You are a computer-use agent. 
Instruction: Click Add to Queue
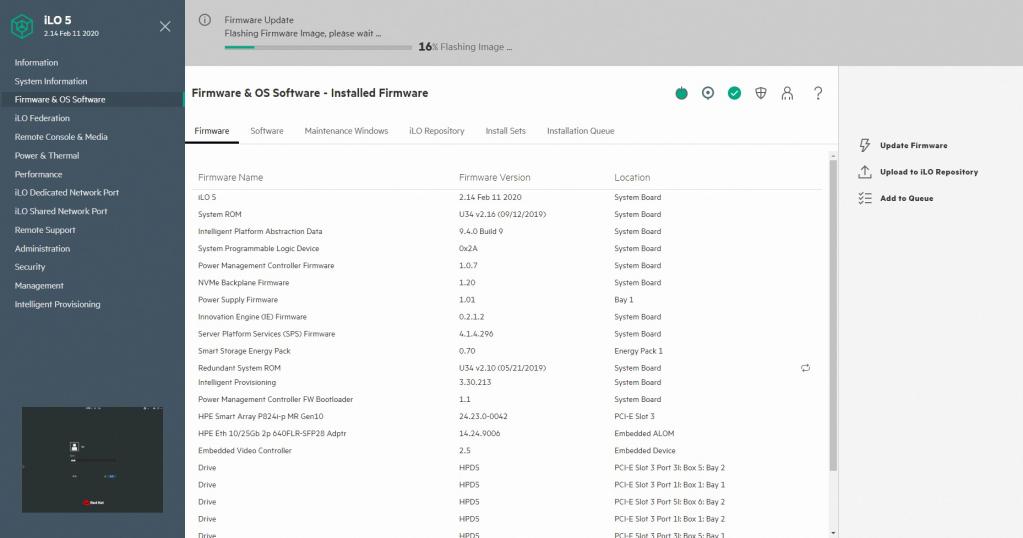[x=906, y=199]
